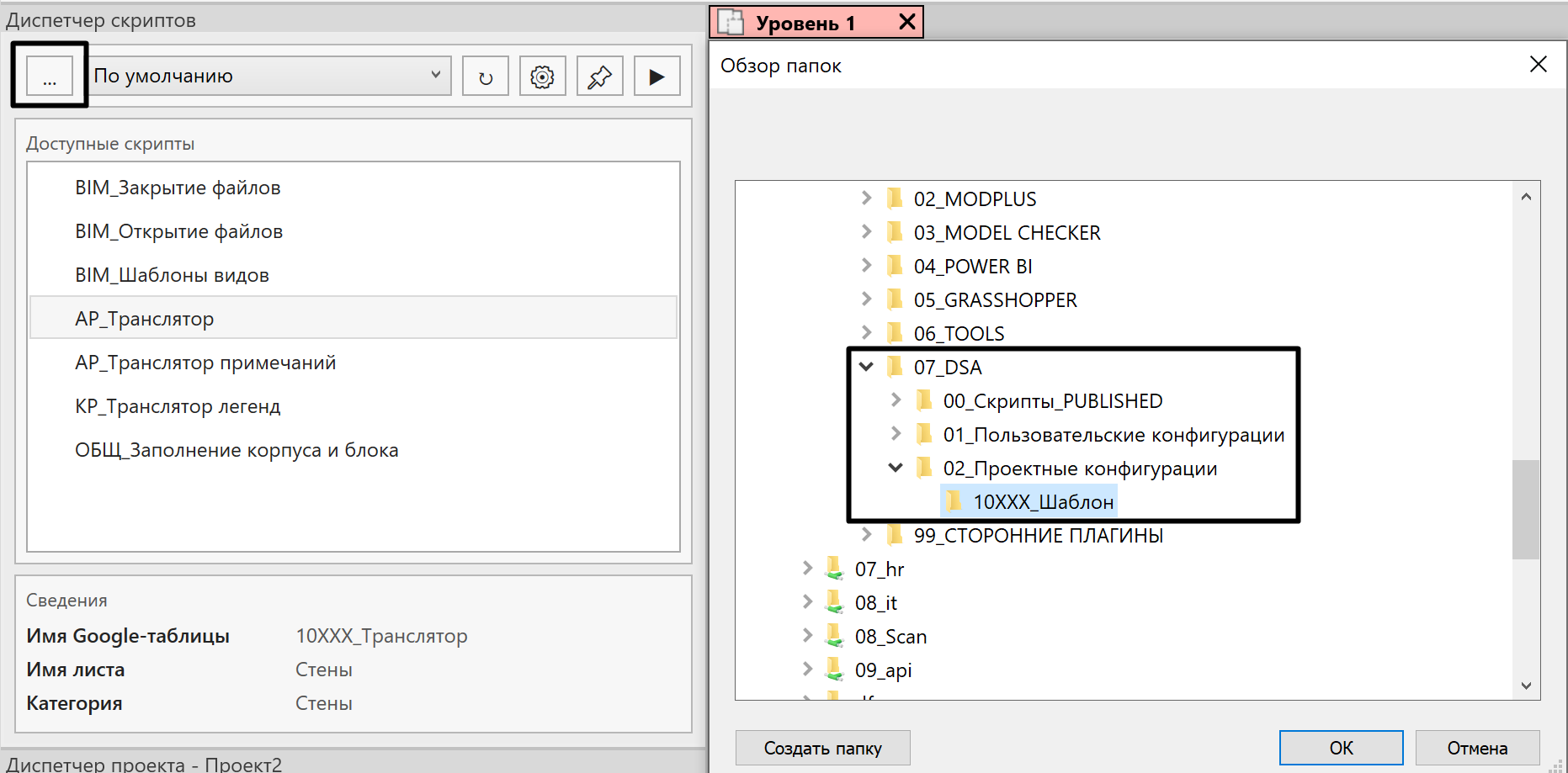Close the Уровень 1 tab
The image size is (1568, 773).
[906, 22]
